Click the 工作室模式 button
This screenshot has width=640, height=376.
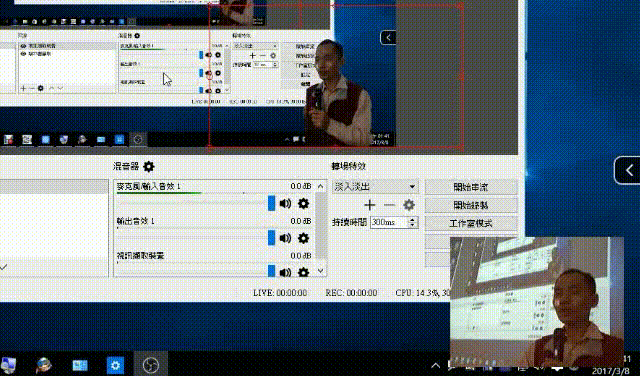pyautogui.click(x=471, y=223)
